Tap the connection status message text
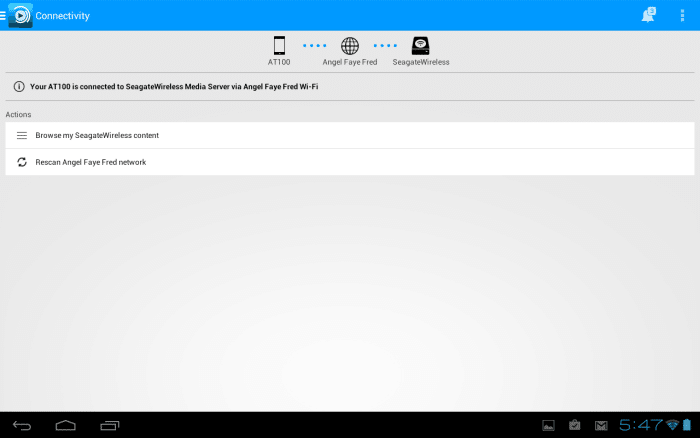Image resolution: width=700 pixels, height=438 pixels. (x=174, y=87)
